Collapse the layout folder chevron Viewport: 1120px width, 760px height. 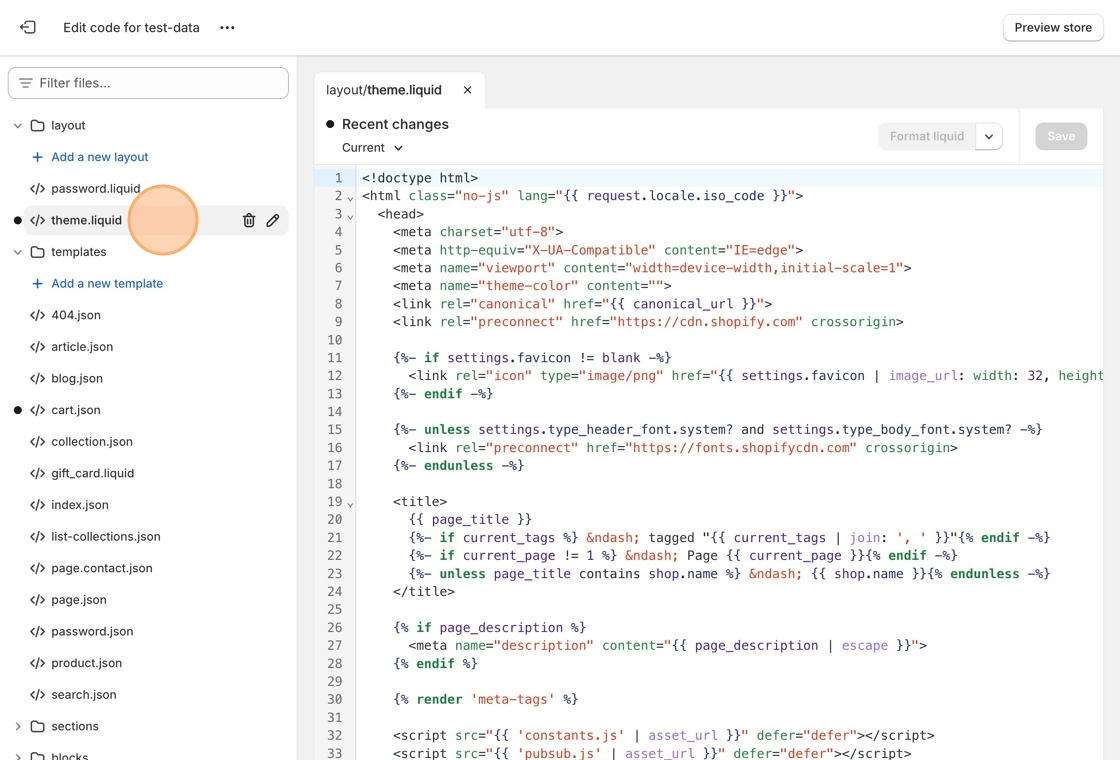(18, 125)
